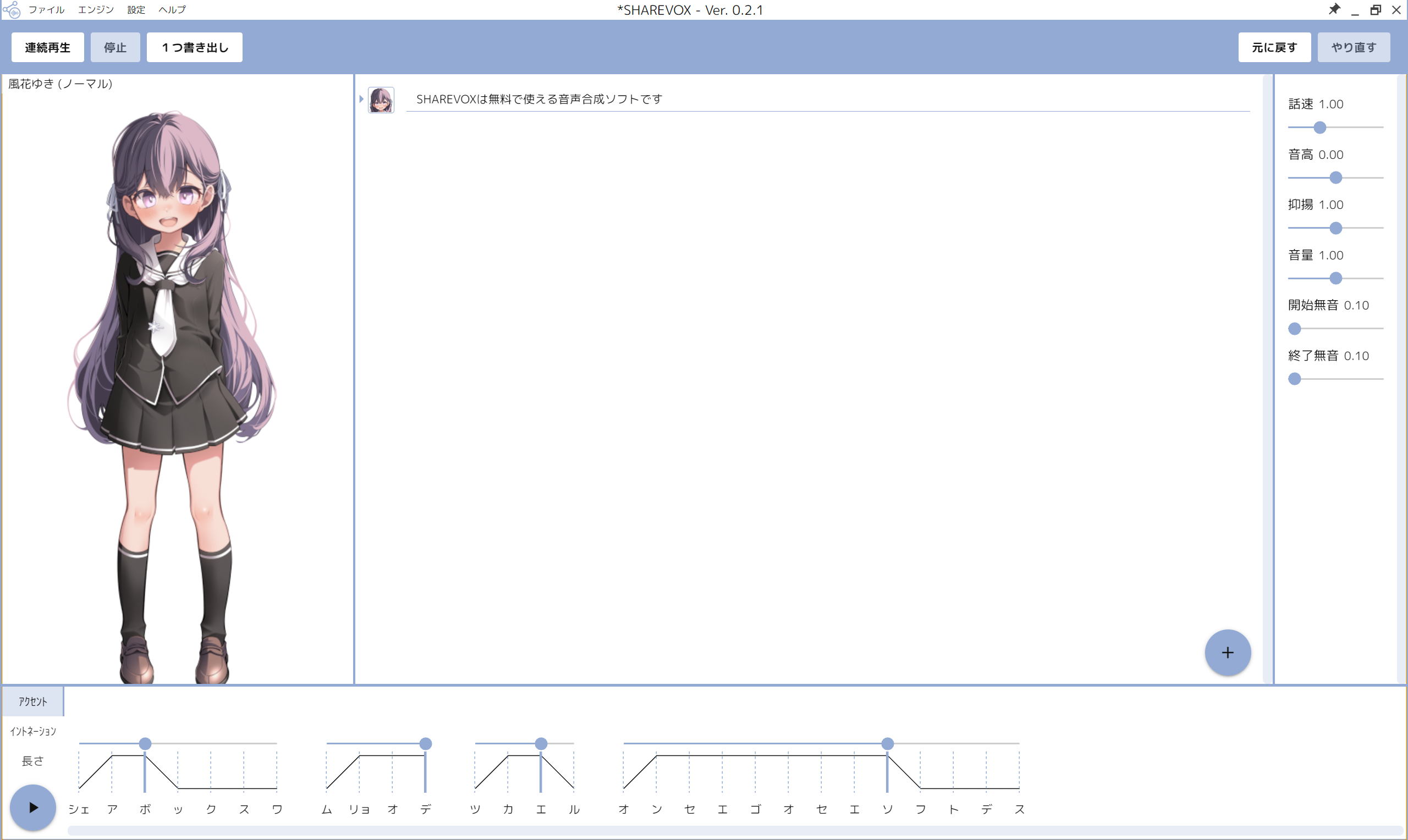Open the character icon next to text line
Screen dimensions: 1408x840
(x=381, y=100)
